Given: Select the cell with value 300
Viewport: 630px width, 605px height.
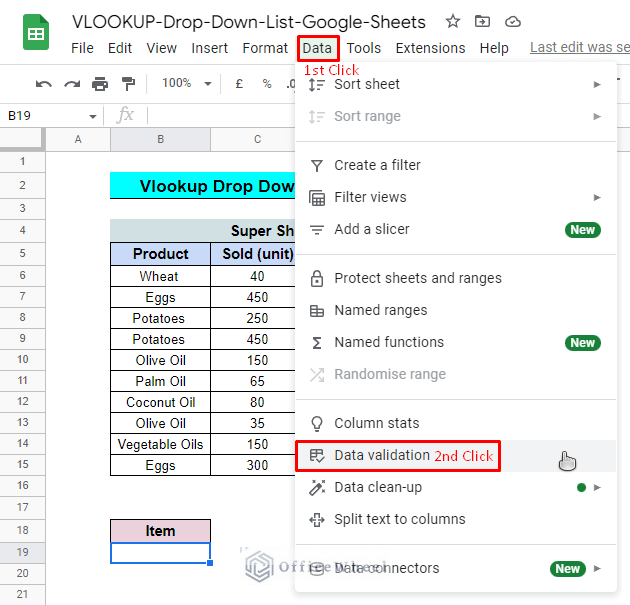Looking at the screenshot, I should pos(253,465).
